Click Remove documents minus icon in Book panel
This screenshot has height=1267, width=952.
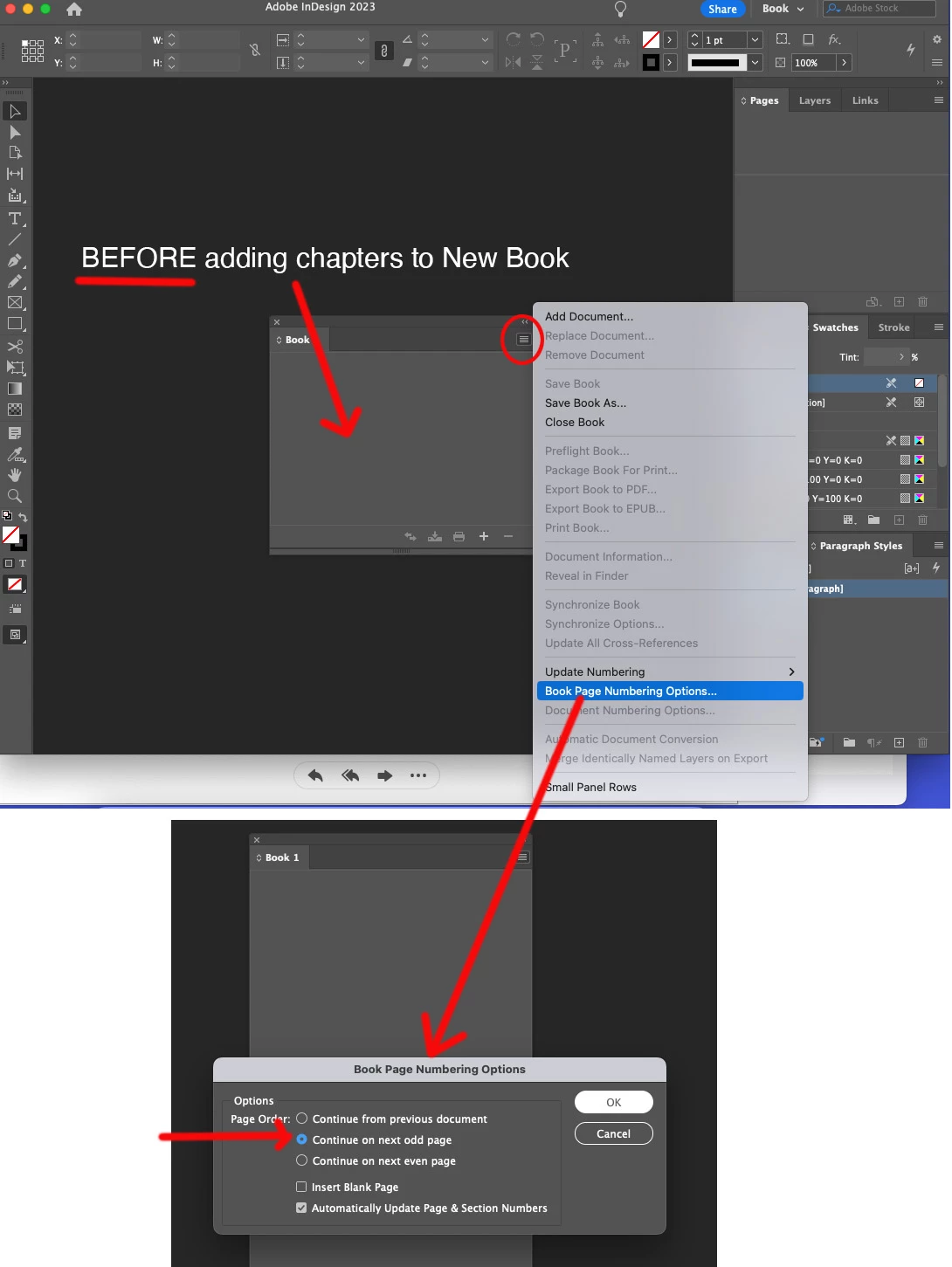click(x=508, y=536)
